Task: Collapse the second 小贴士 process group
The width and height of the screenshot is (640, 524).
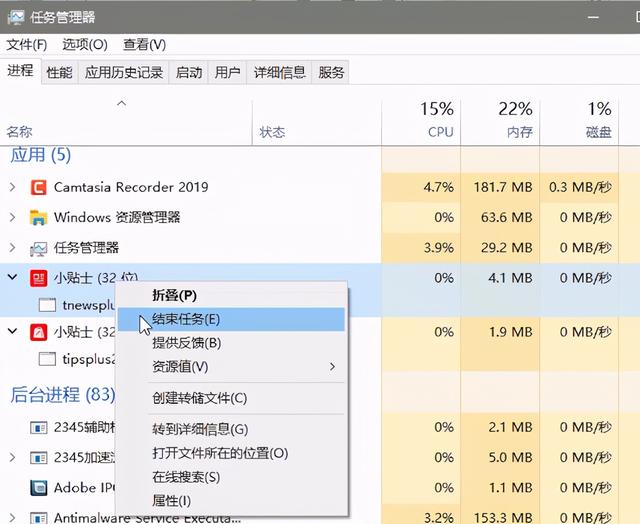Action: pos(13,331)
